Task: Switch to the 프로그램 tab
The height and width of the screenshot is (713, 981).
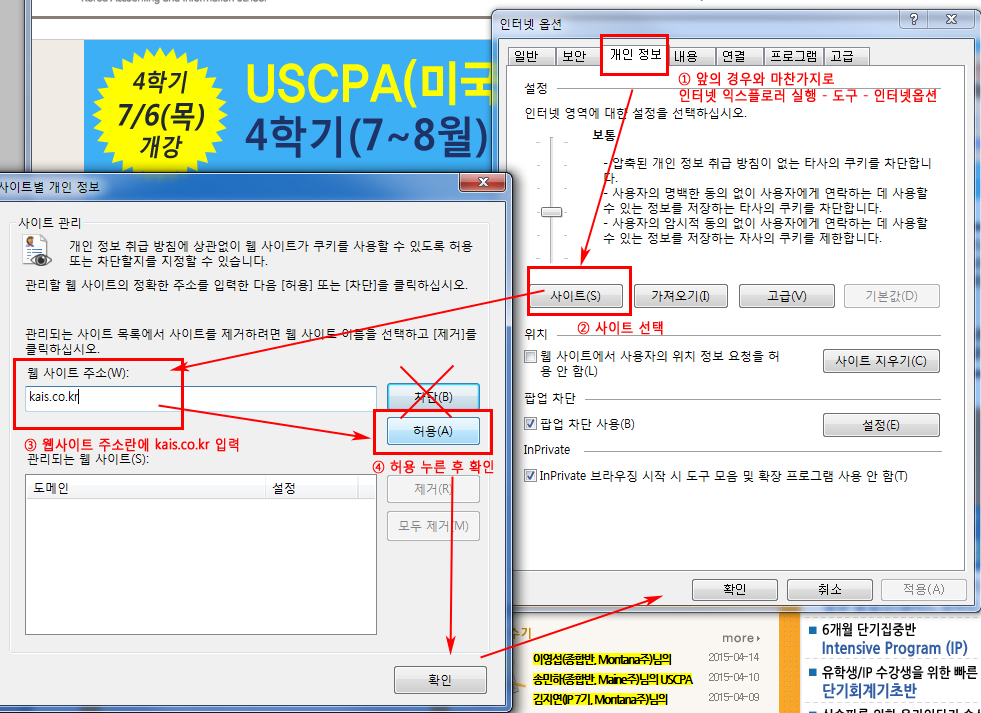Action: tap(793, 56)
